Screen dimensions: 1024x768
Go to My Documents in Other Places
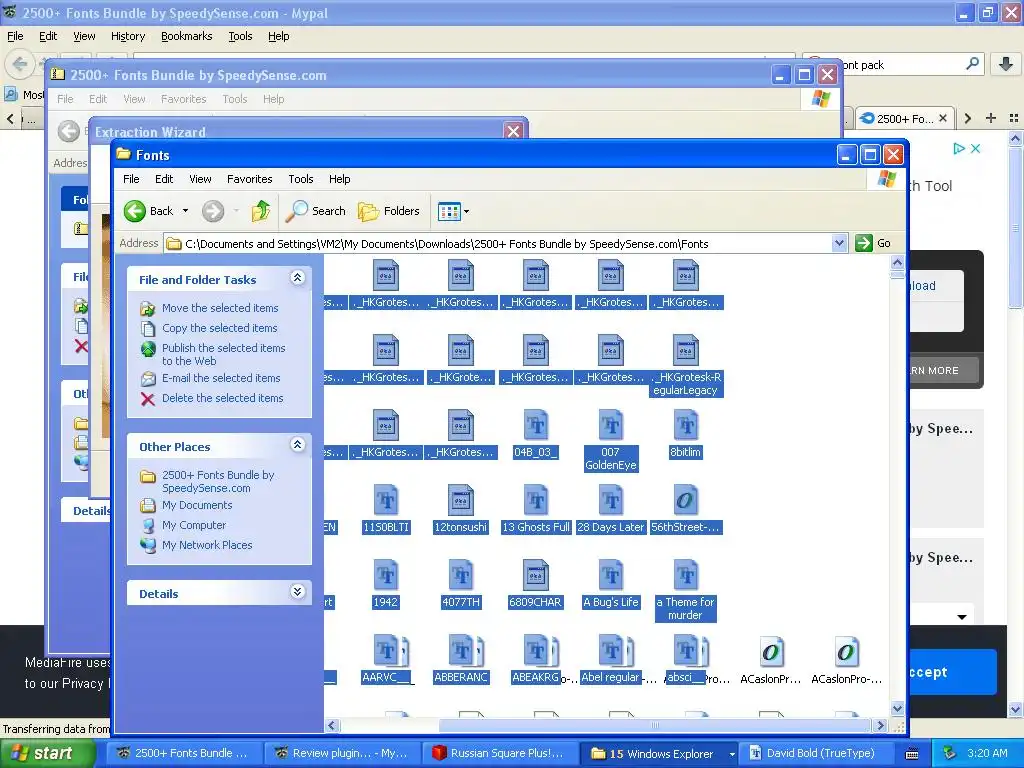click(197, 505)
